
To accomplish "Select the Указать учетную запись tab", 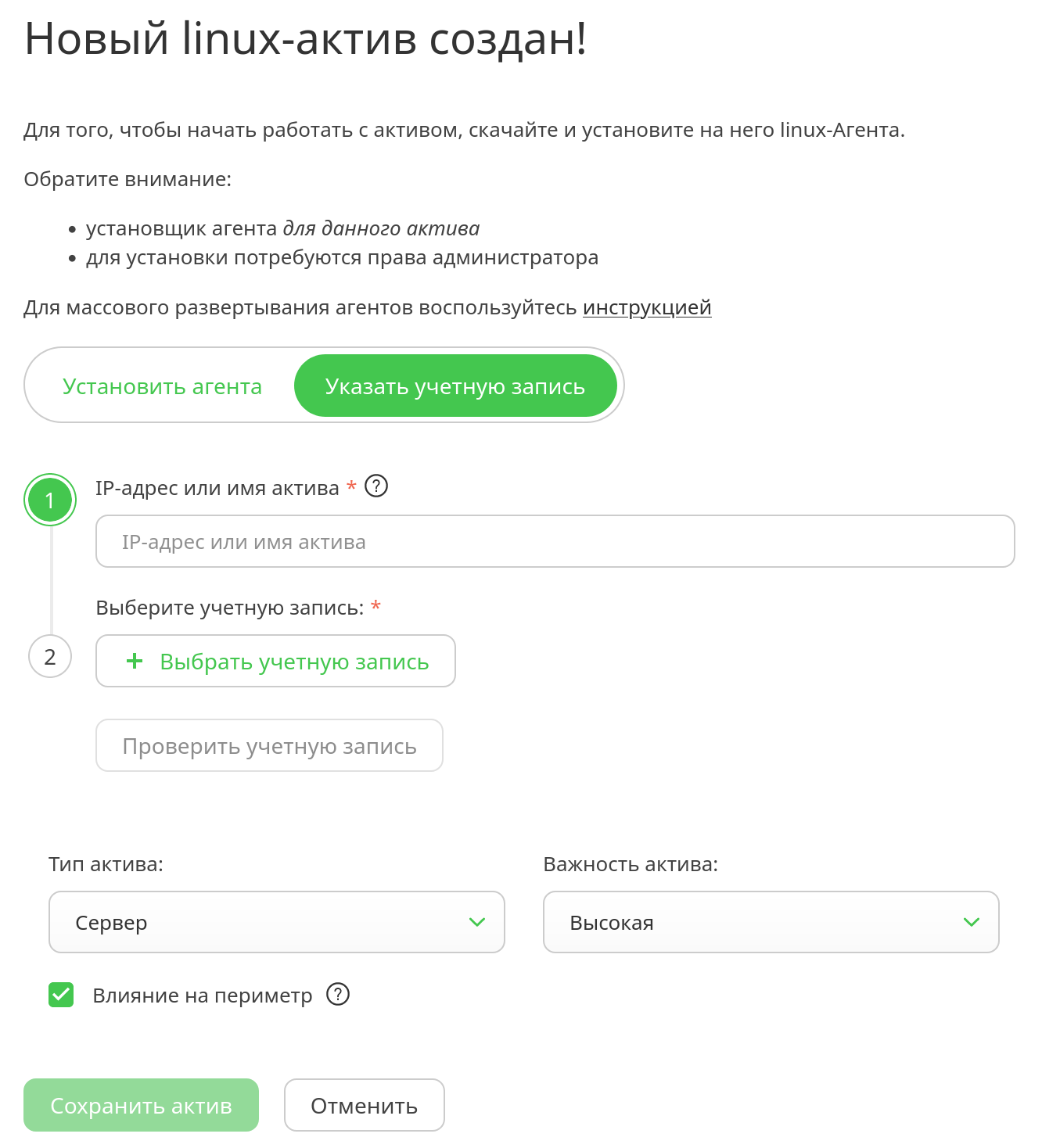I will coord(455,386).
